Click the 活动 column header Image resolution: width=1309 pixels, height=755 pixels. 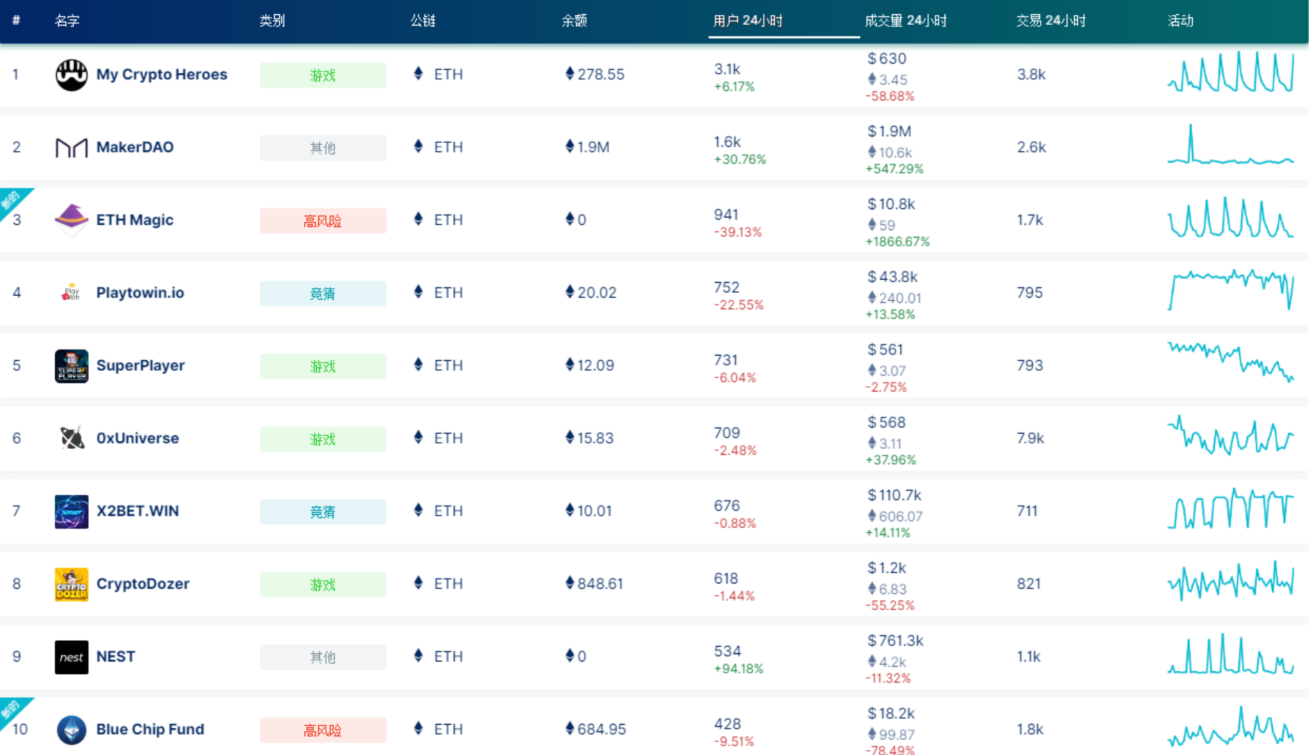(x=1181, y=20)
